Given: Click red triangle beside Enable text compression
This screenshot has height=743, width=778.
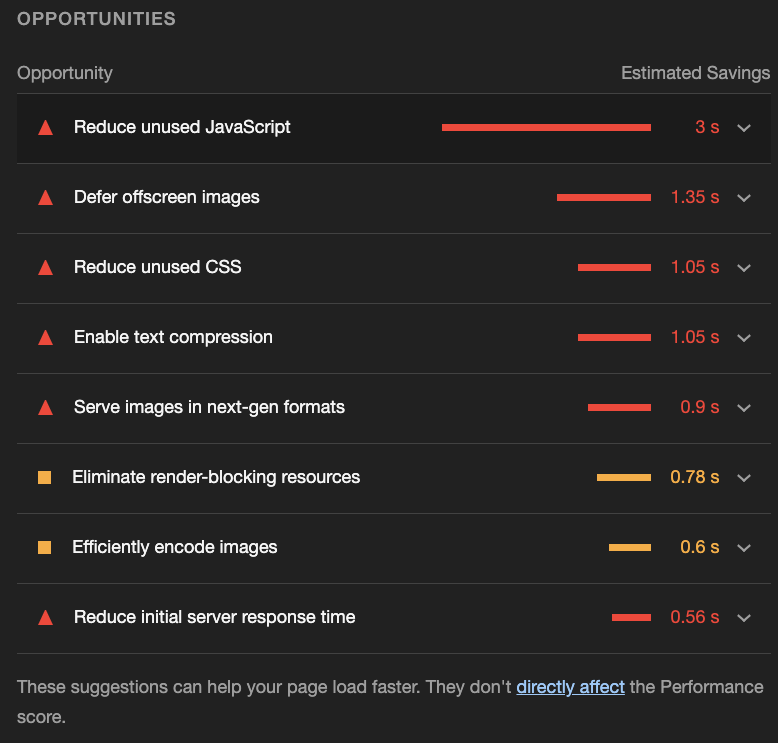Looking at the screenshot, I should 45,338.
